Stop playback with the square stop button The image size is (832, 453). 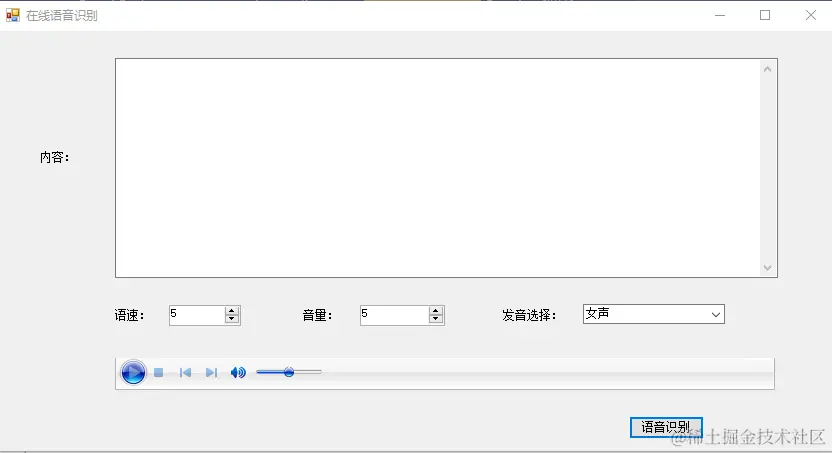(159, 372)
